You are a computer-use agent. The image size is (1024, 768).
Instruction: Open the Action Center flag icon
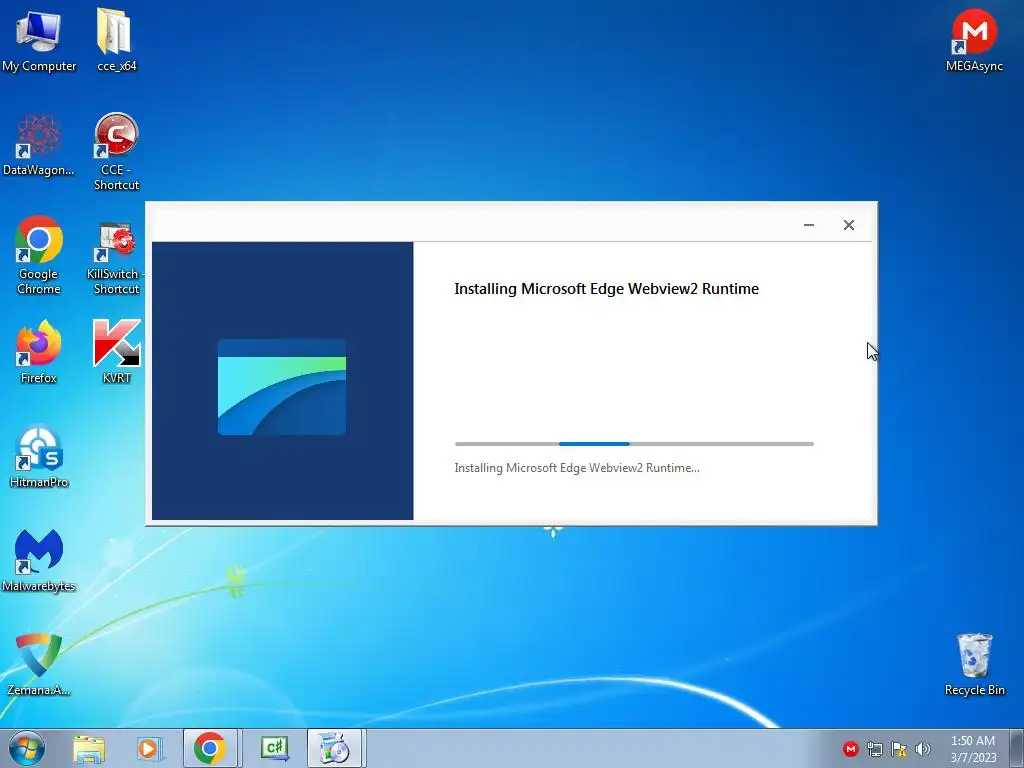coord(899,749)
